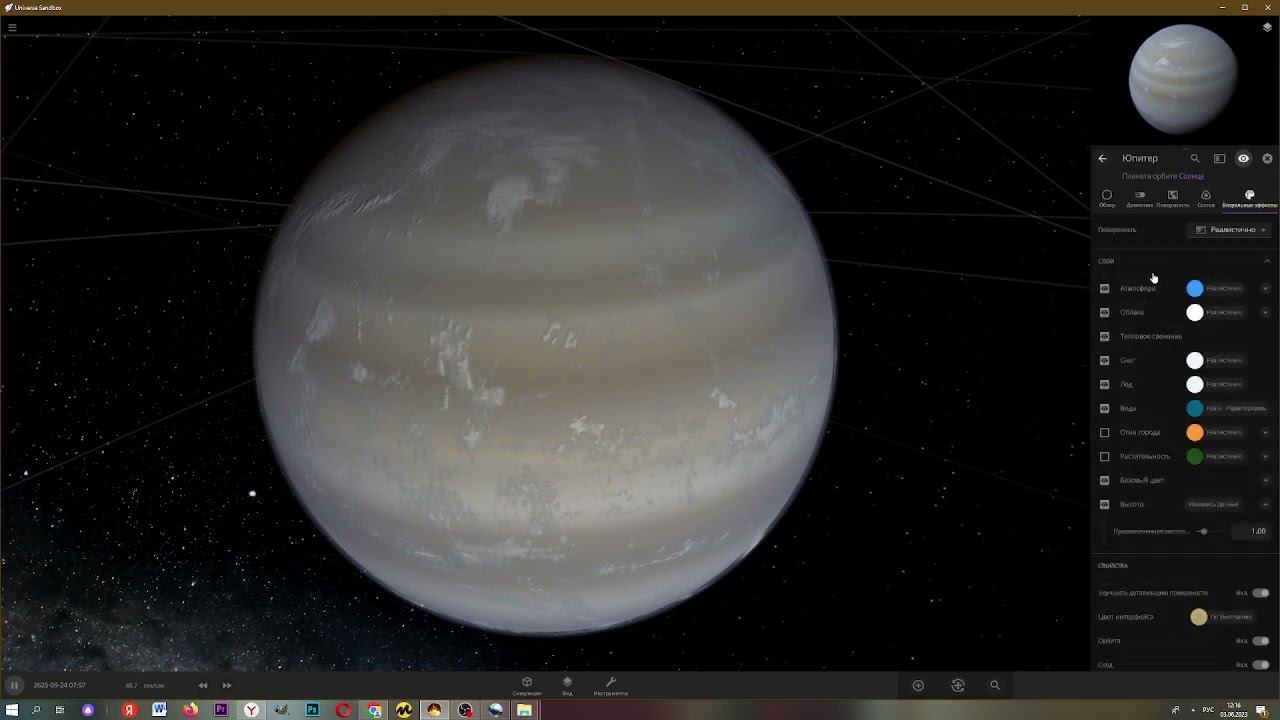Click the simulation date readout

(59, 685)
